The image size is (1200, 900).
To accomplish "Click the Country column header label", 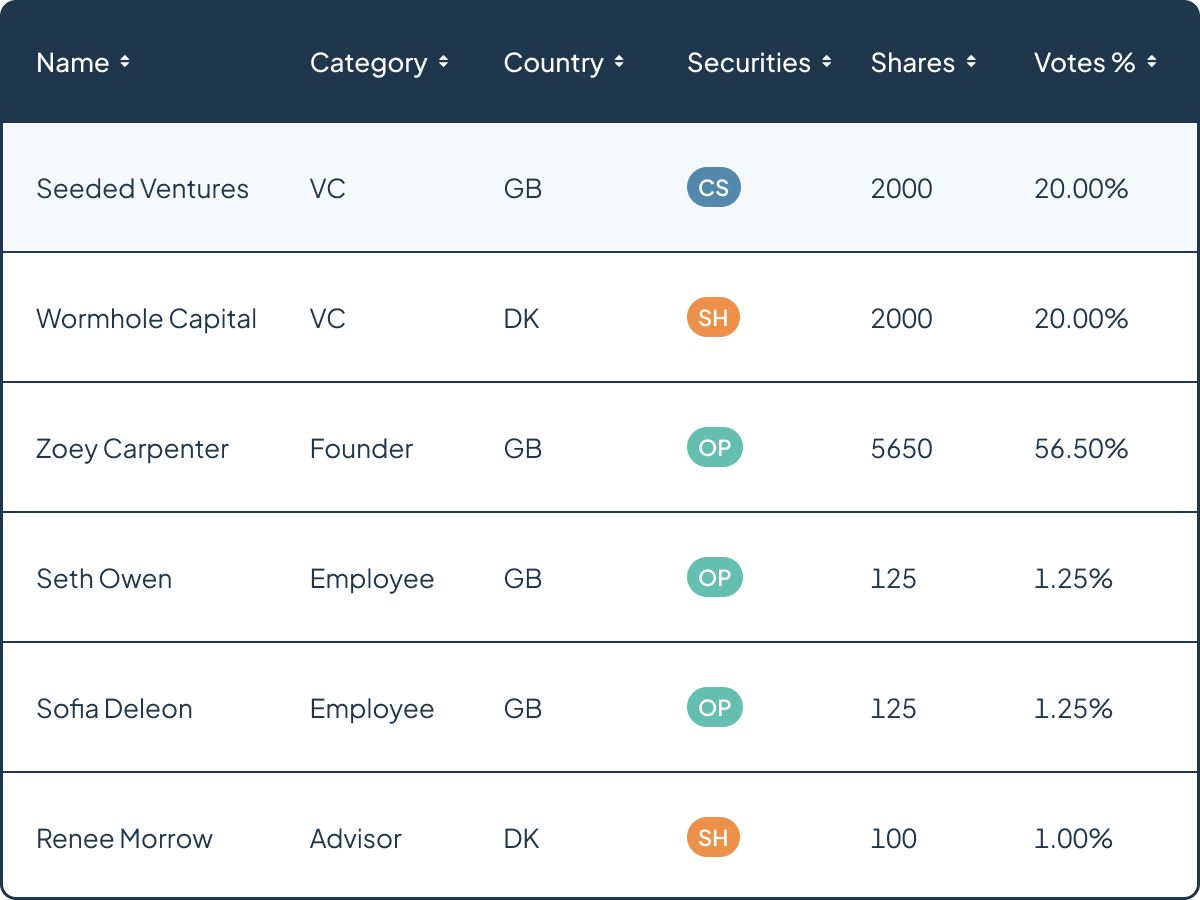I will tap(554, 64).
